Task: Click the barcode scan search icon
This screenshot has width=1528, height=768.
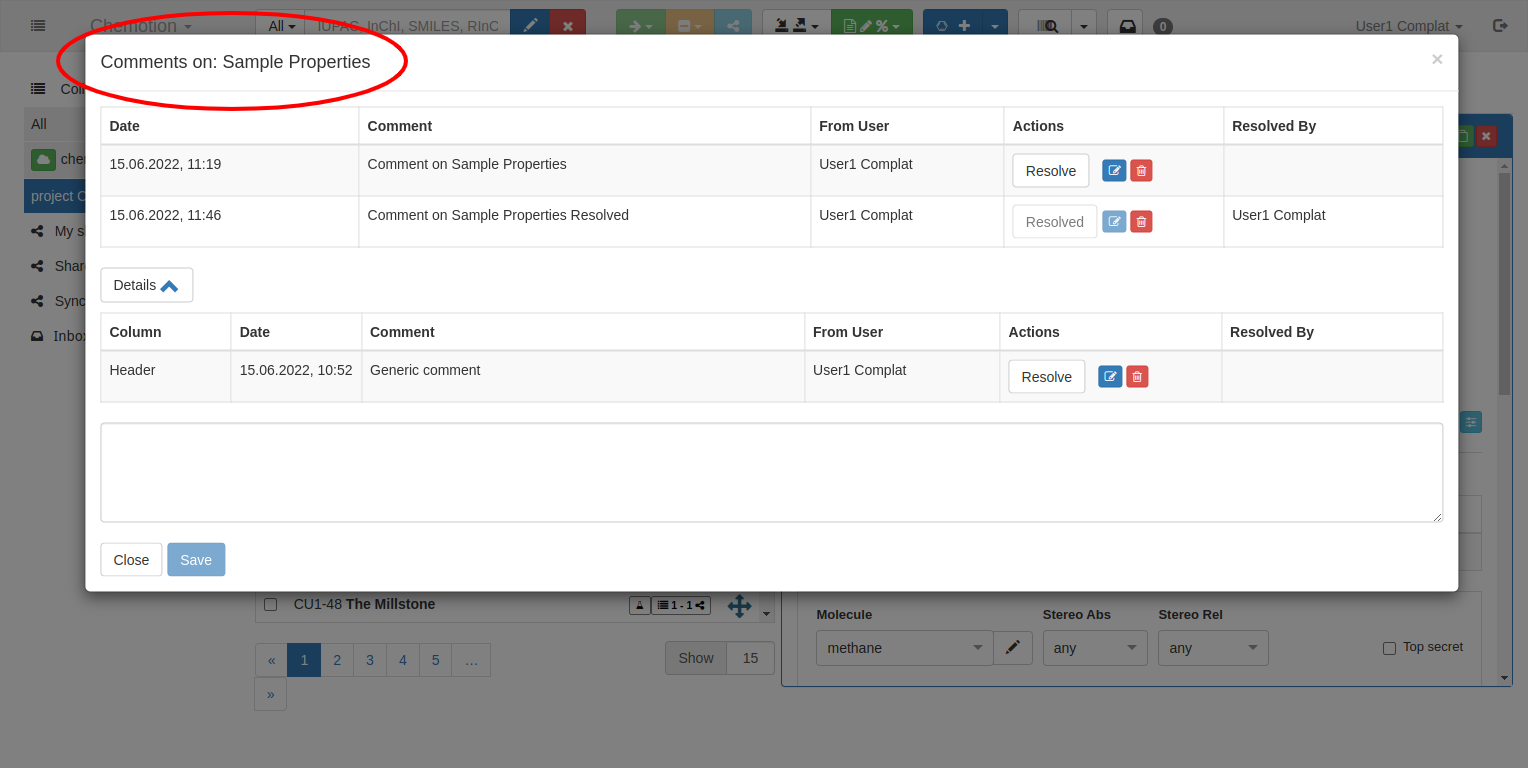Action: click(1046, 26)
